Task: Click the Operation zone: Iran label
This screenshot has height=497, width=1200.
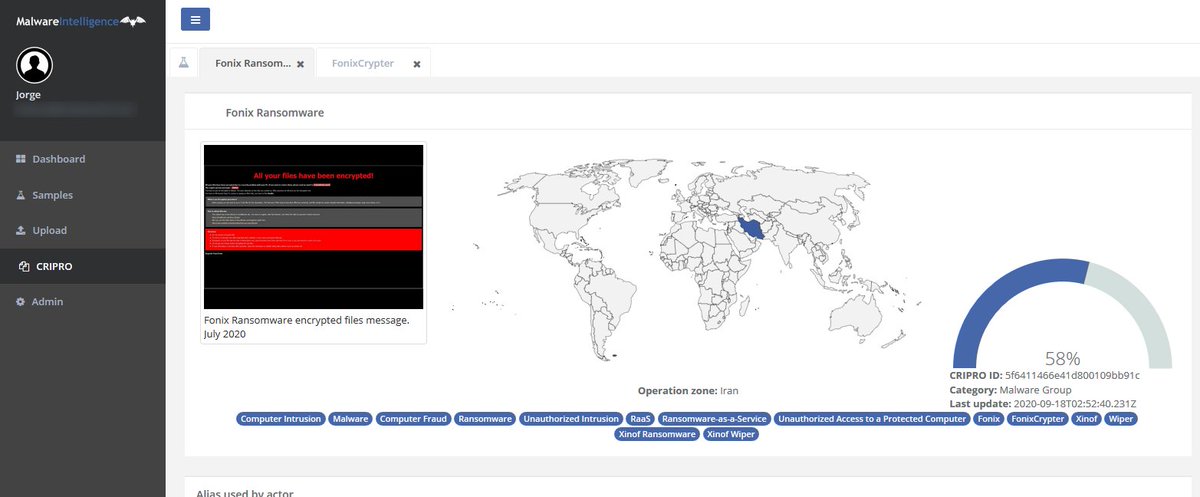Action: click(x=688, y=390)
